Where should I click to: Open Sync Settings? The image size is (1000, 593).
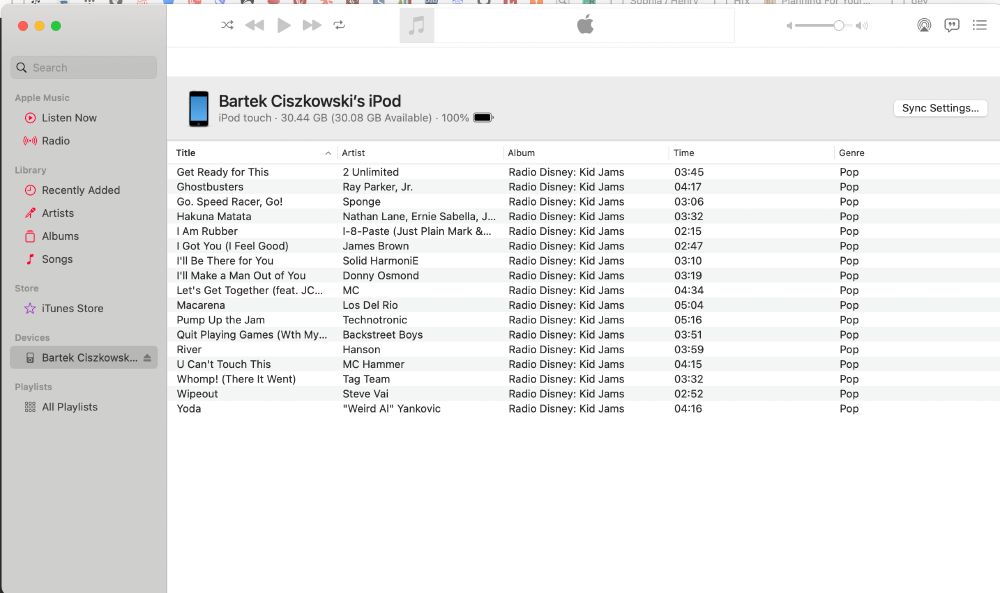(x=940, y=108)
